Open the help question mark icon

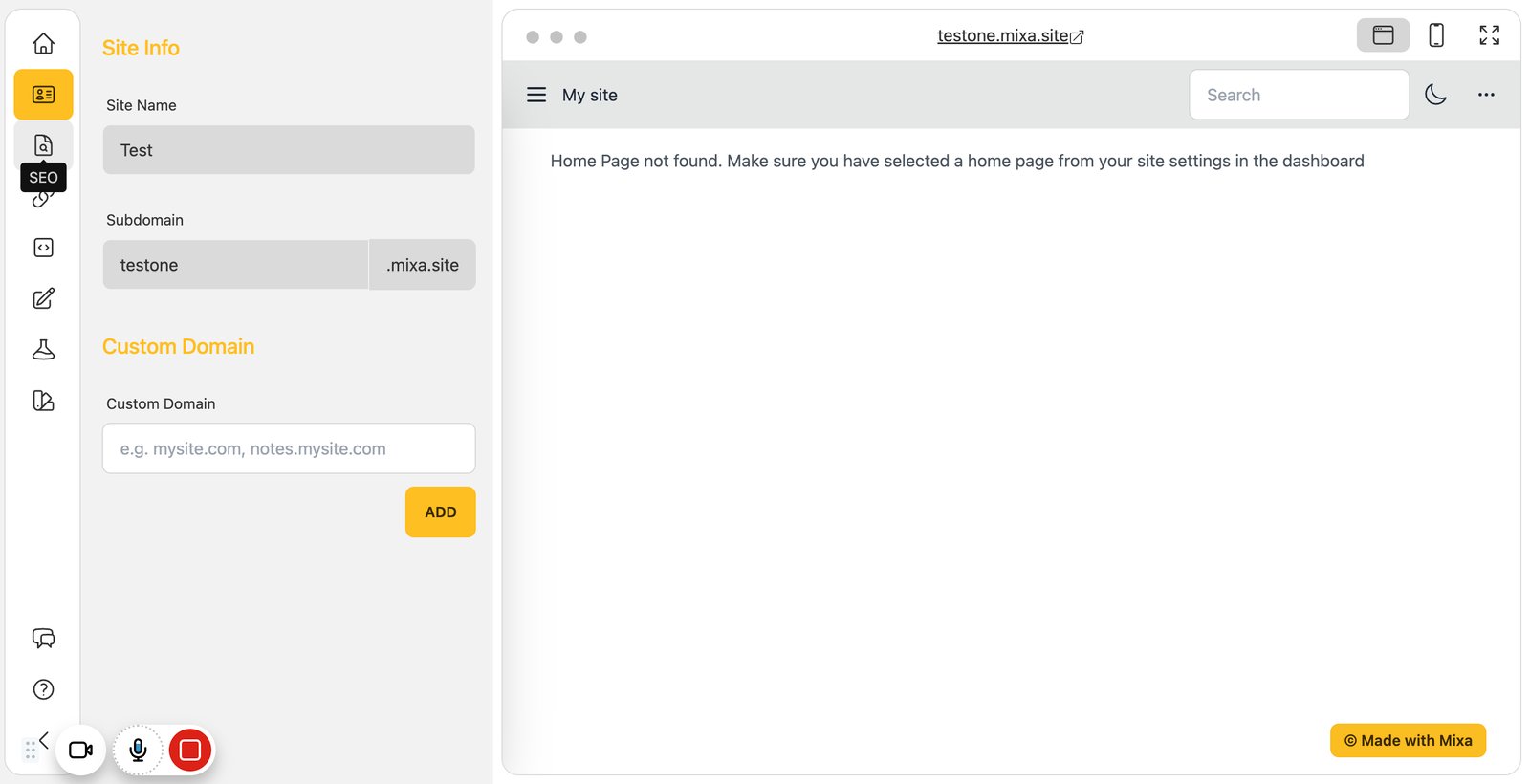pyautogui.click(x=43, y=689)
